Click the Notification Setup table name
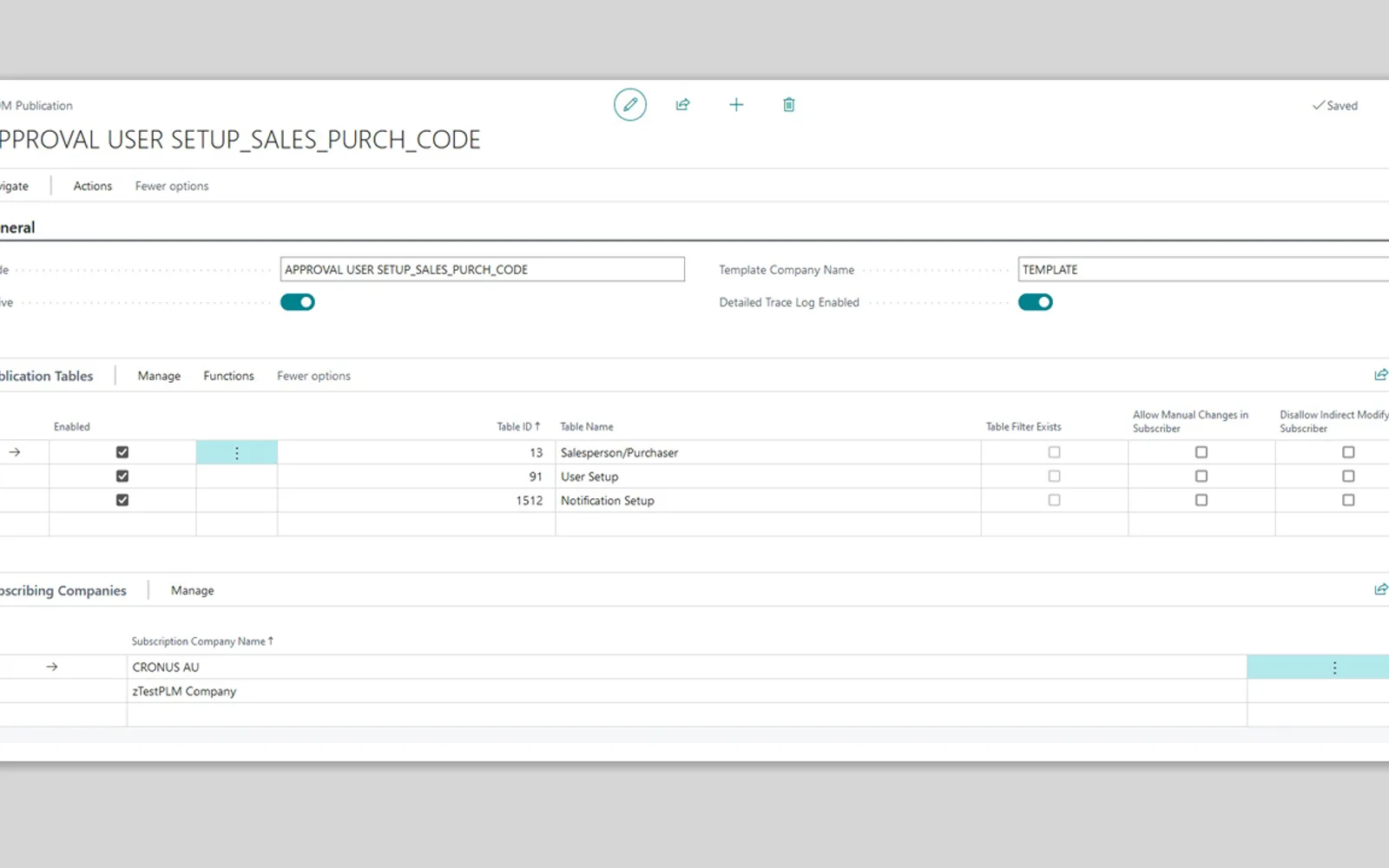Viewport: 1389px width, 868px height. click(608, 501)
